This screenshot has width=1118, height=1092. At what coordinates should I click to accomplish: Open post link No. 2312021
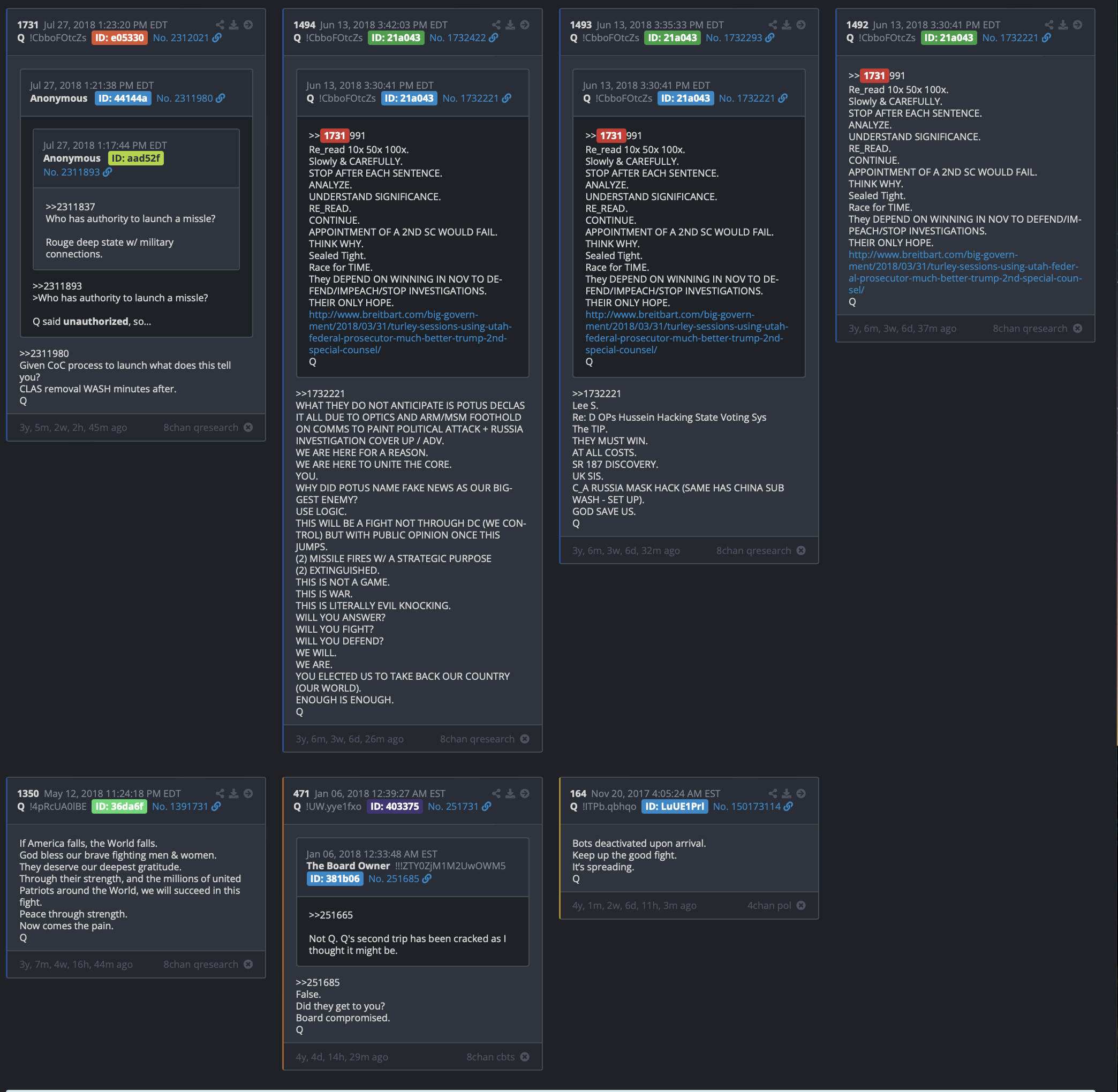pyautogui.click(x=180, y=38)
